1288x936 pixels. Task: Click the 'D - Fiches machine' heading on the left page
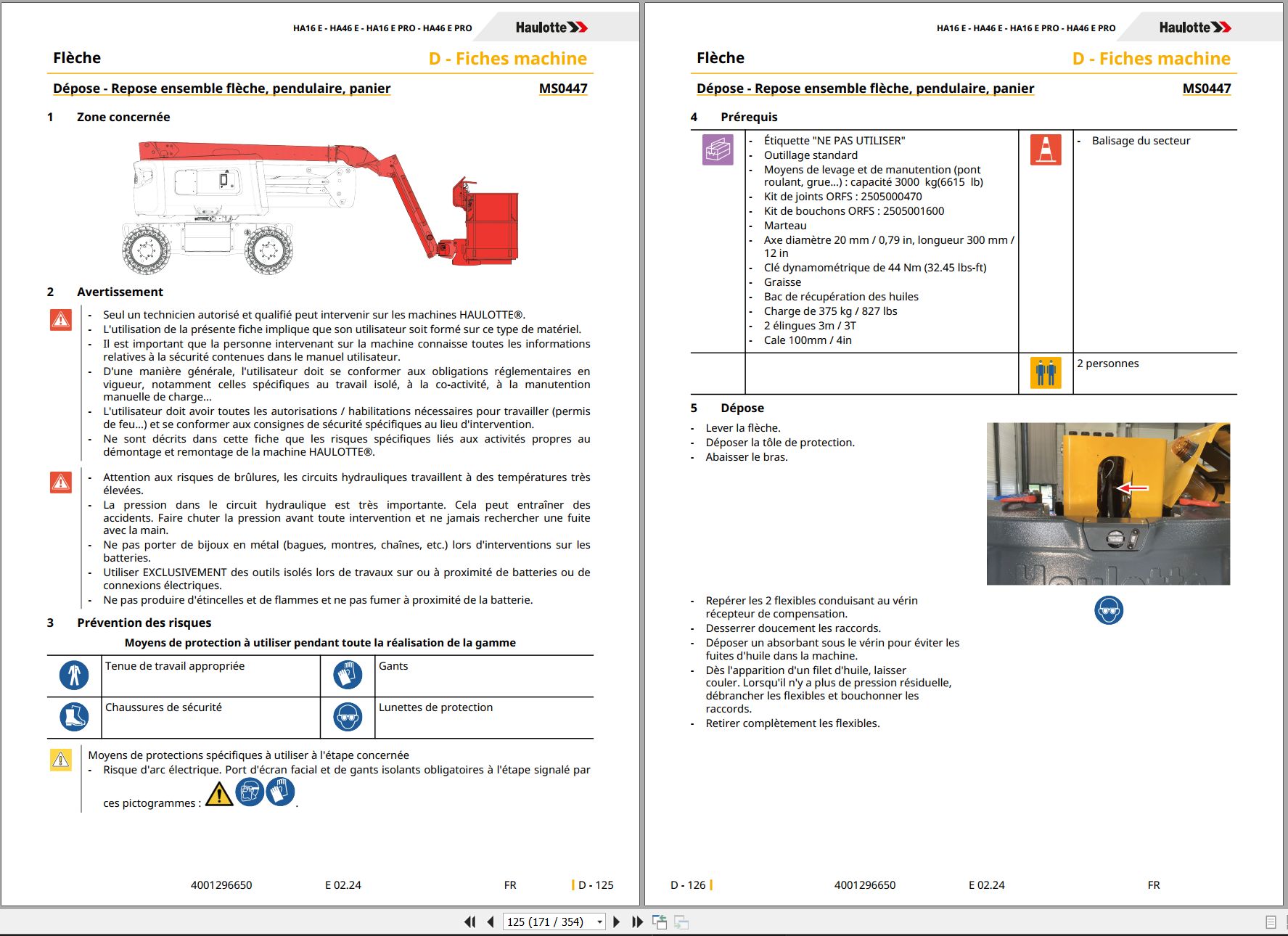click(x=508, y=59)
